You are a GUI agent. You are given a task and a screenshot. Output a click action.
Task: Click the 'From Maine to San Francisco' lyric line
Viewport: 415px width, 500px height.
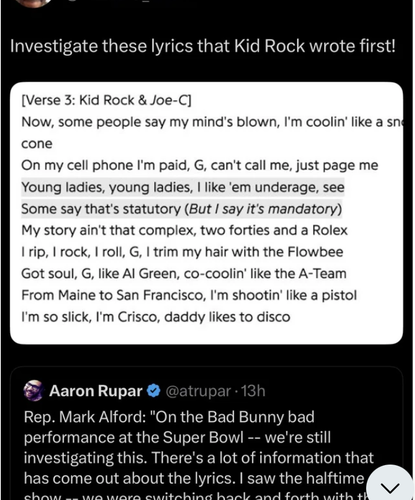coord(189,295)
